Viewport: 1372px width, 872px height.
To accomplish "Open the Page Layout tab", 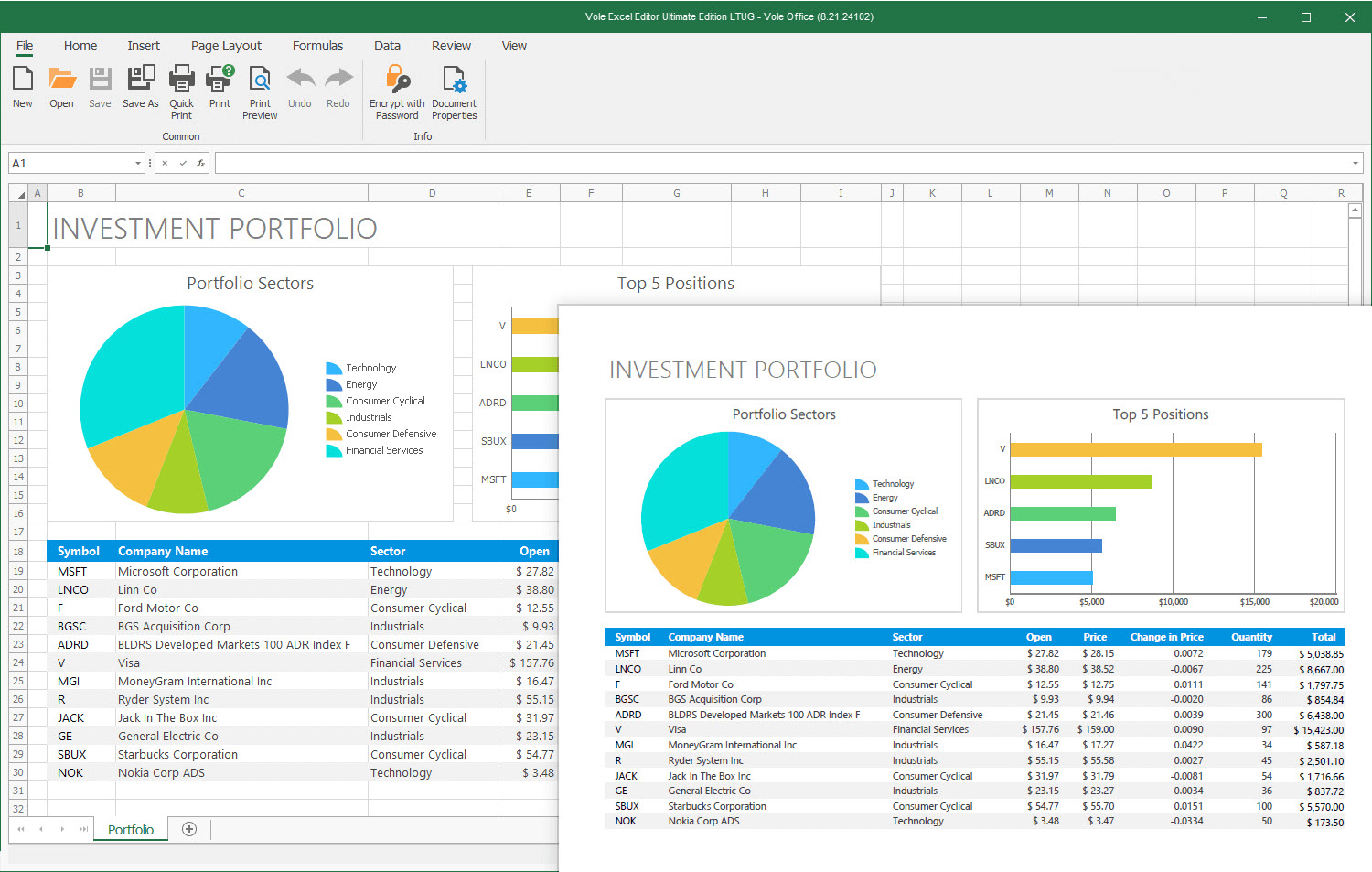I will coord(226,46).
